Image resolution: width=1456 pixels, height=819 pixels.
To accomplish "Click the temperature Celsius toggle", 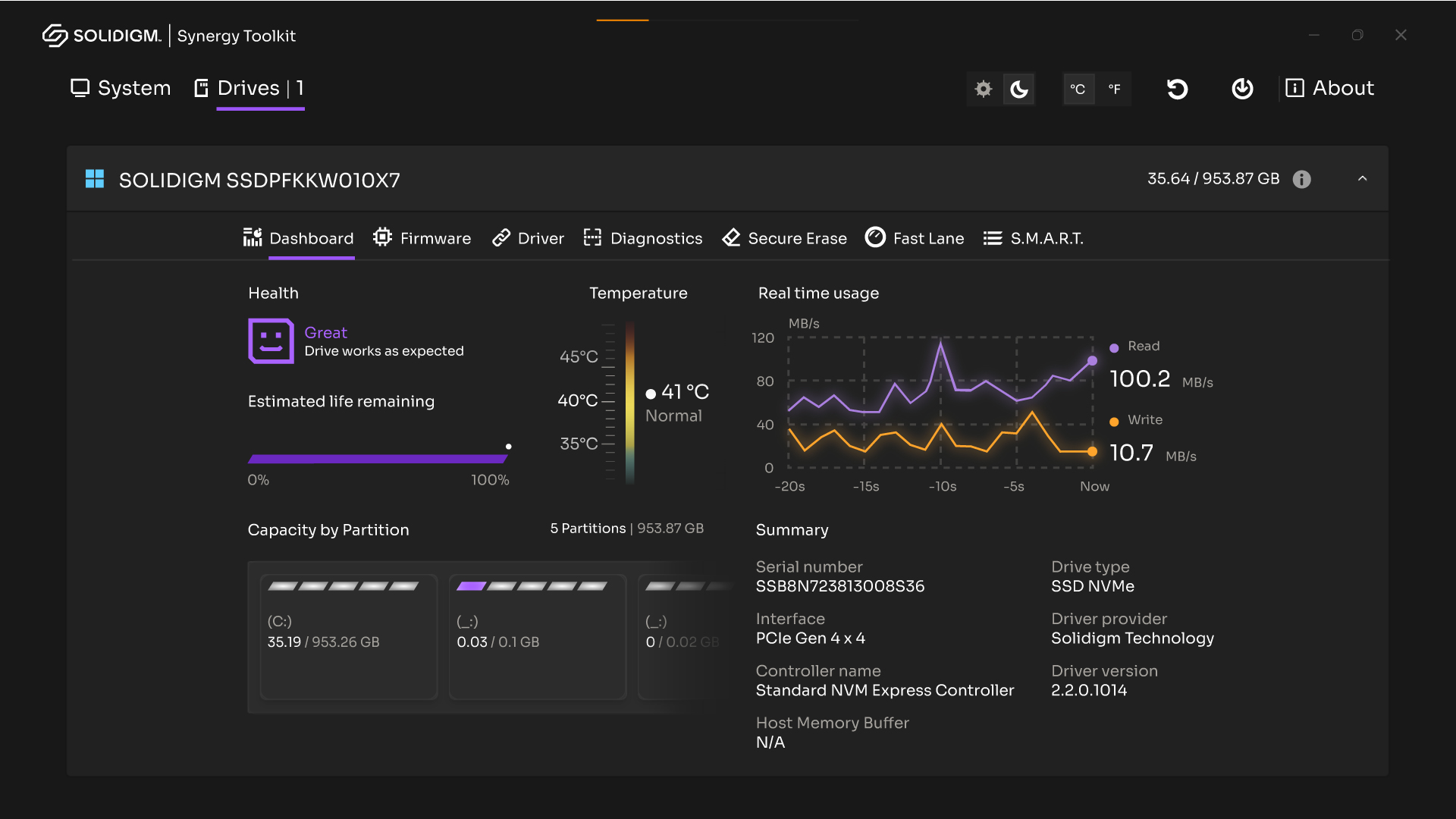I will click(1077, 89).
